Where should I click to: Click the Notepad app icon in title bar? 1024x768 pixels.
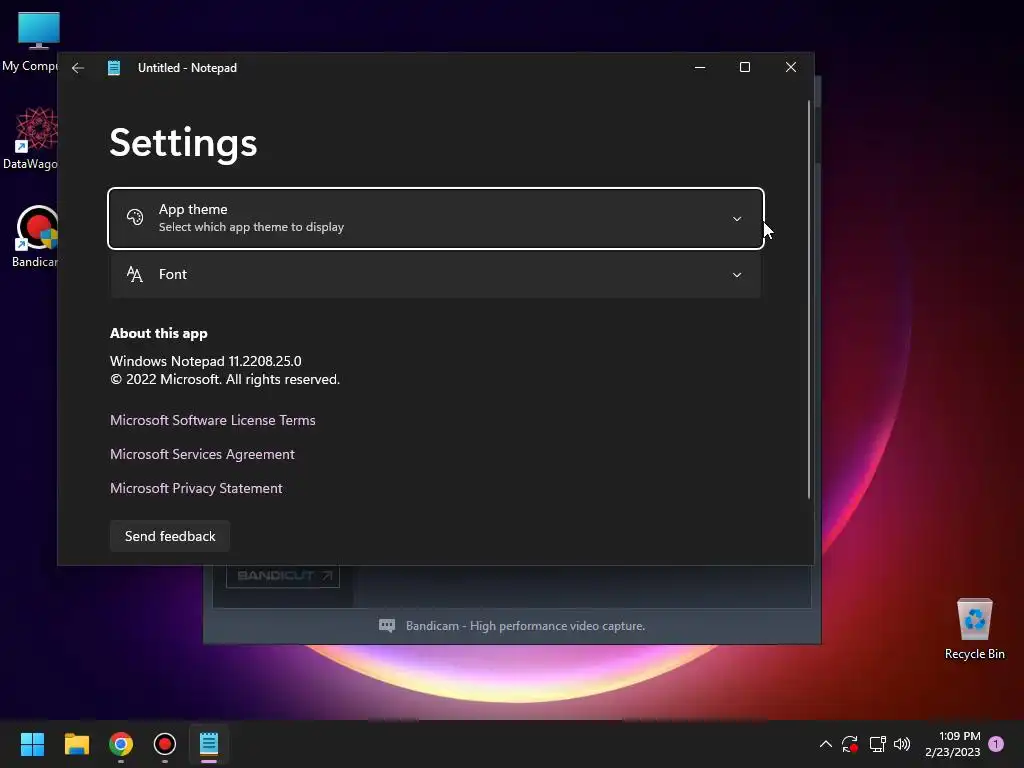tap(114, 68)
